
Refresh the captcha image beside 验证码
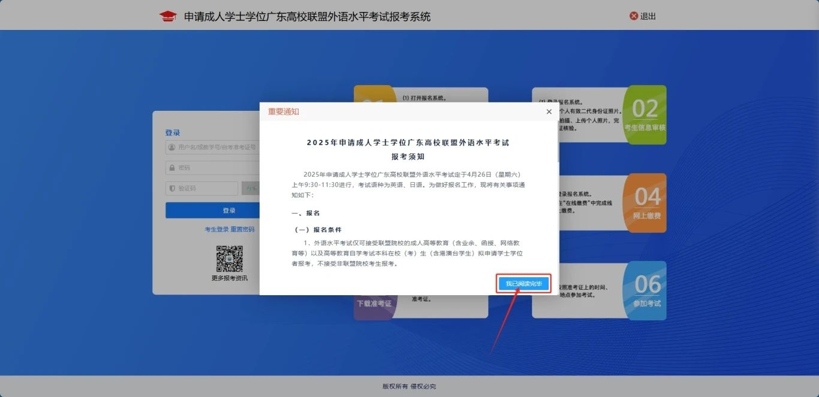tap(251, 189)
